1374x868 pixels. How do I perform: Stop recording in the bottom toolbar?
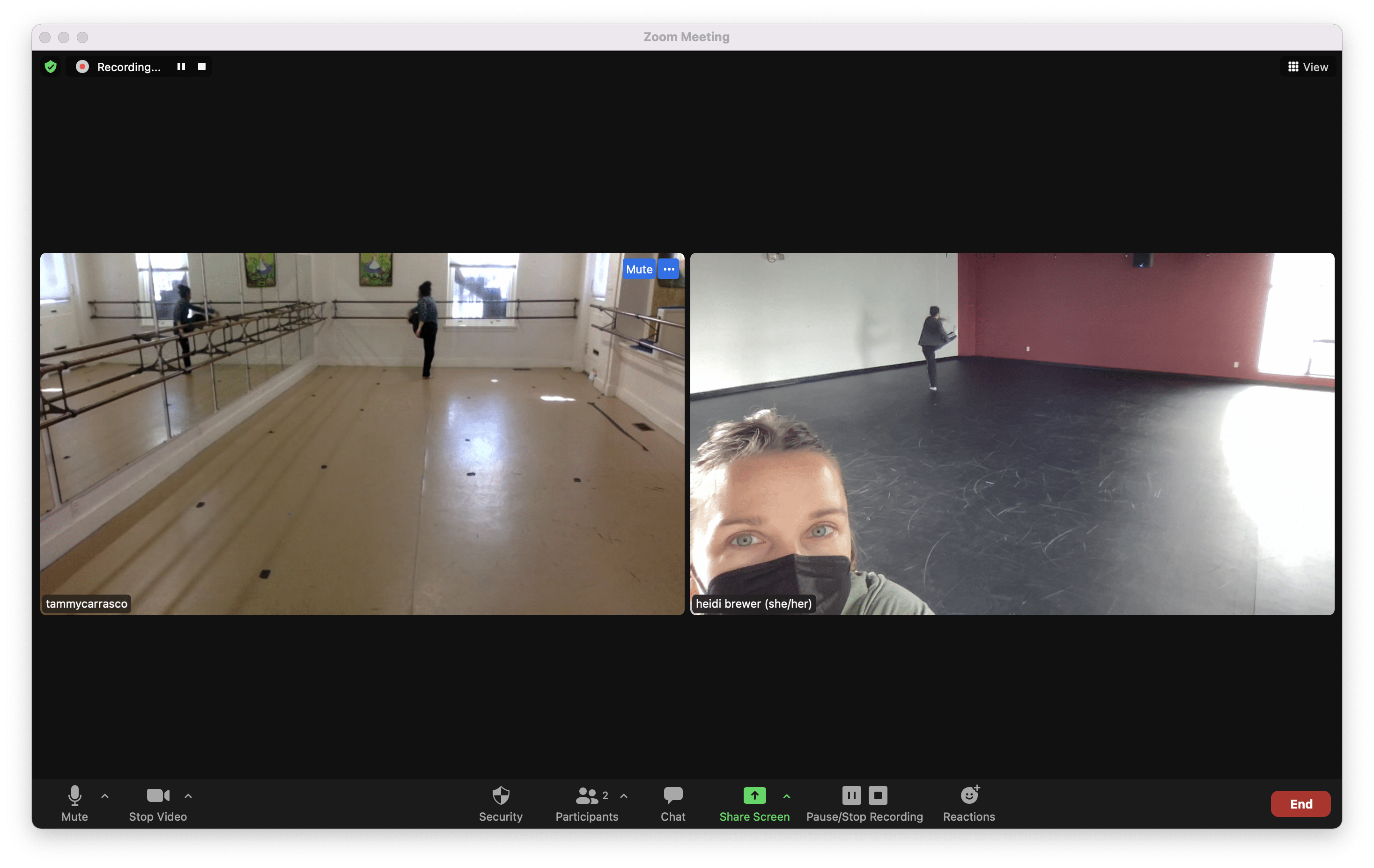(878, 795)
